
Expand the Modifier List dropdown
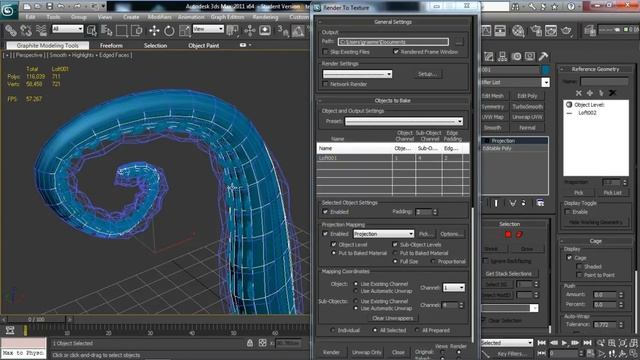tap(546, 82)
